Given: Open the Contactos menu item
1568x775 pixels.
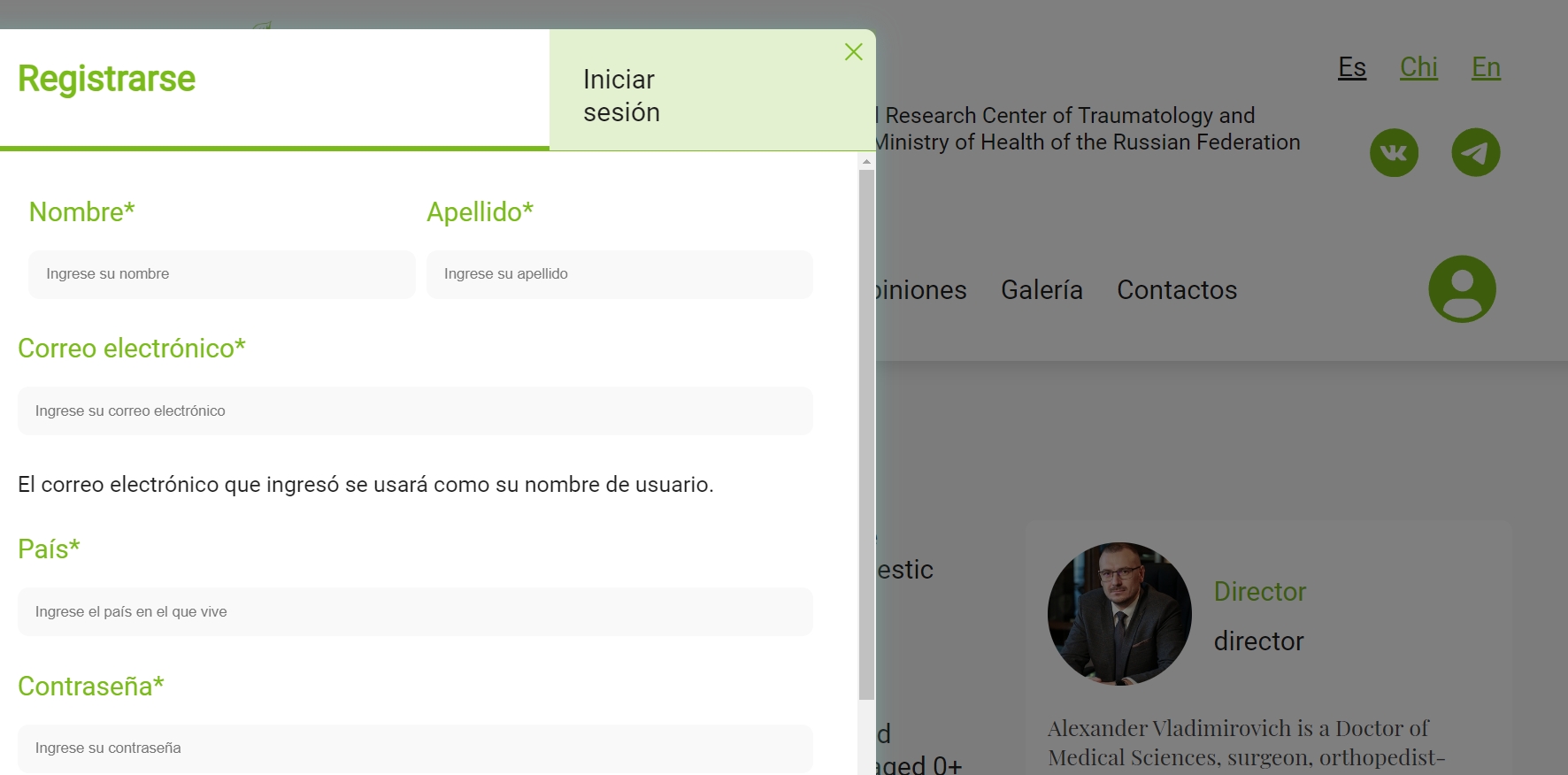Looking at the screenshot, I should (x=1176, y=290).
